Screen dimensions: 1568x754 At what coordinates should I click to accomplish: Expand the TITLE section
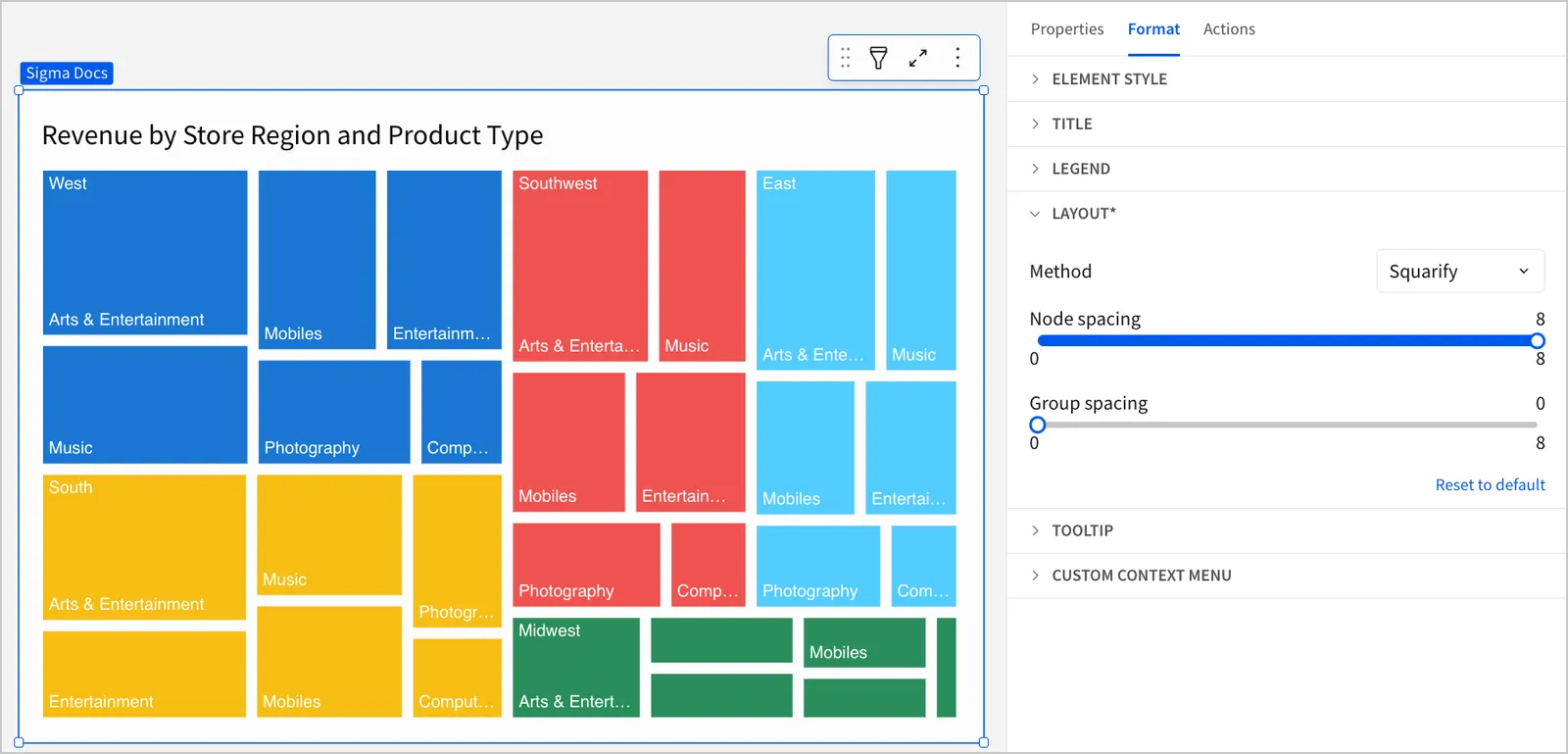coord(1287,125)
